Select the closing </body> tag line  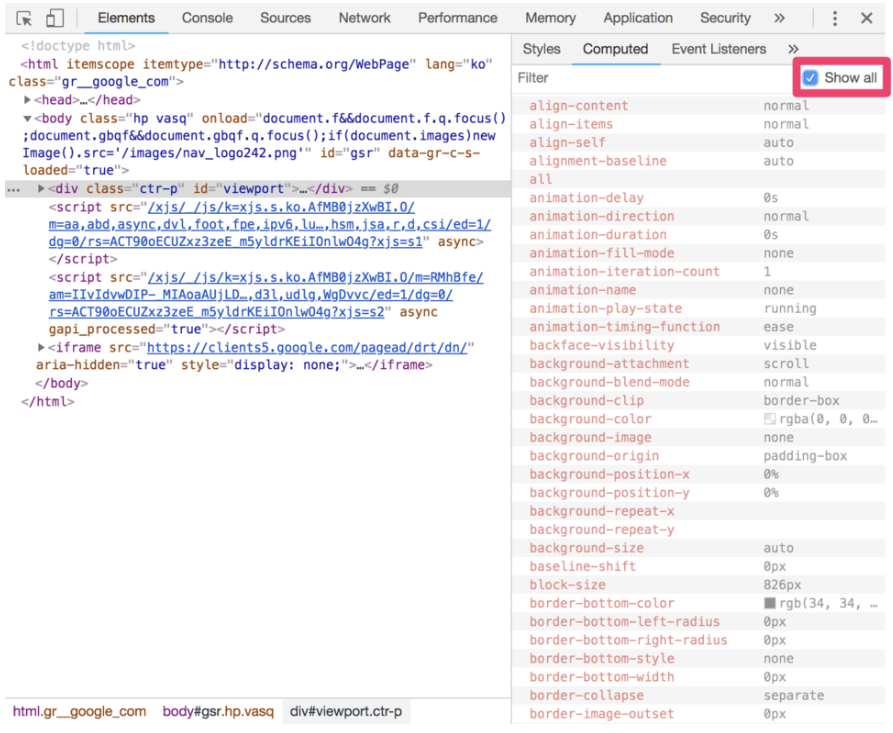62,383
